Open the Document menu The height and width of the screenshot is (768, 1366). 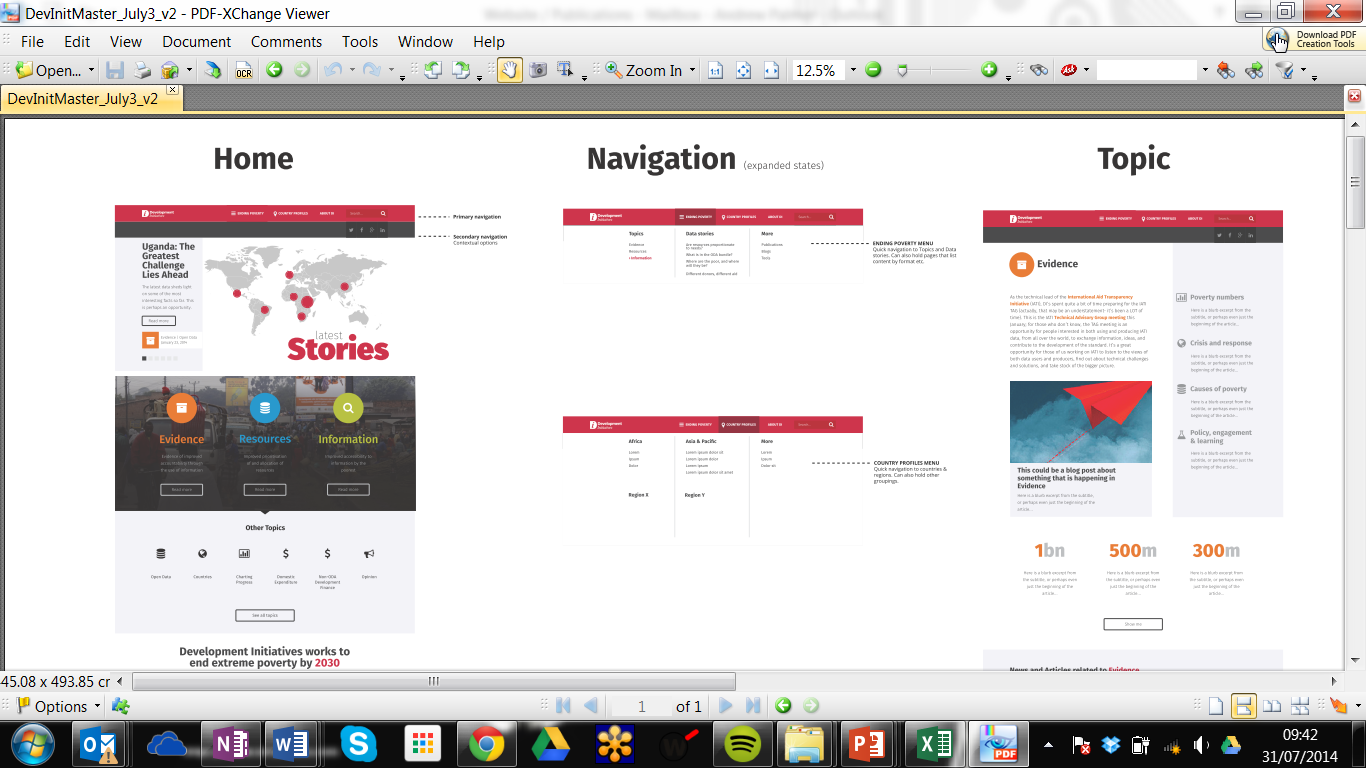pyautogui.click(x=197, y=41)
